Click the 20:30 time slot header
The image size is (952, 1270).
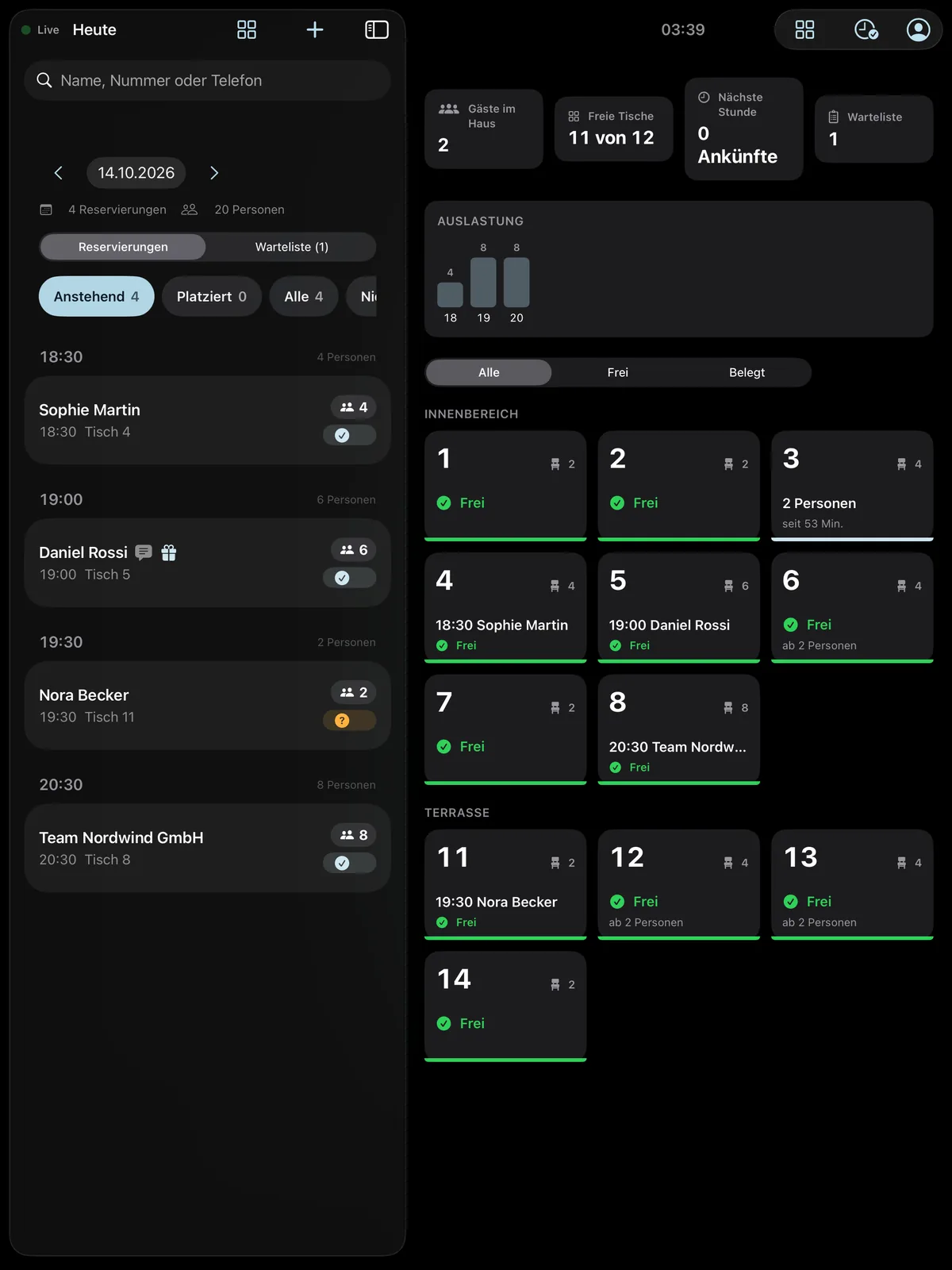tap(61, 785)
